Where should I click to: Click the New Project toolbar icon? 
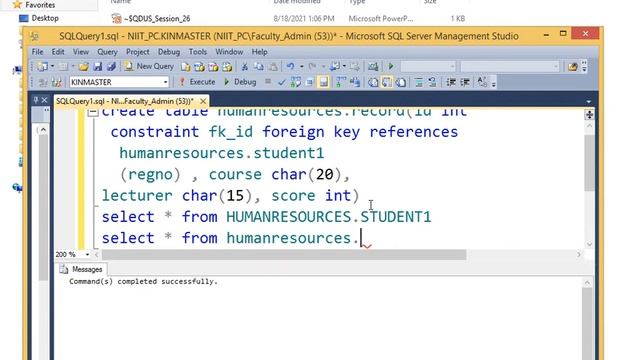(x=42, y=67)
